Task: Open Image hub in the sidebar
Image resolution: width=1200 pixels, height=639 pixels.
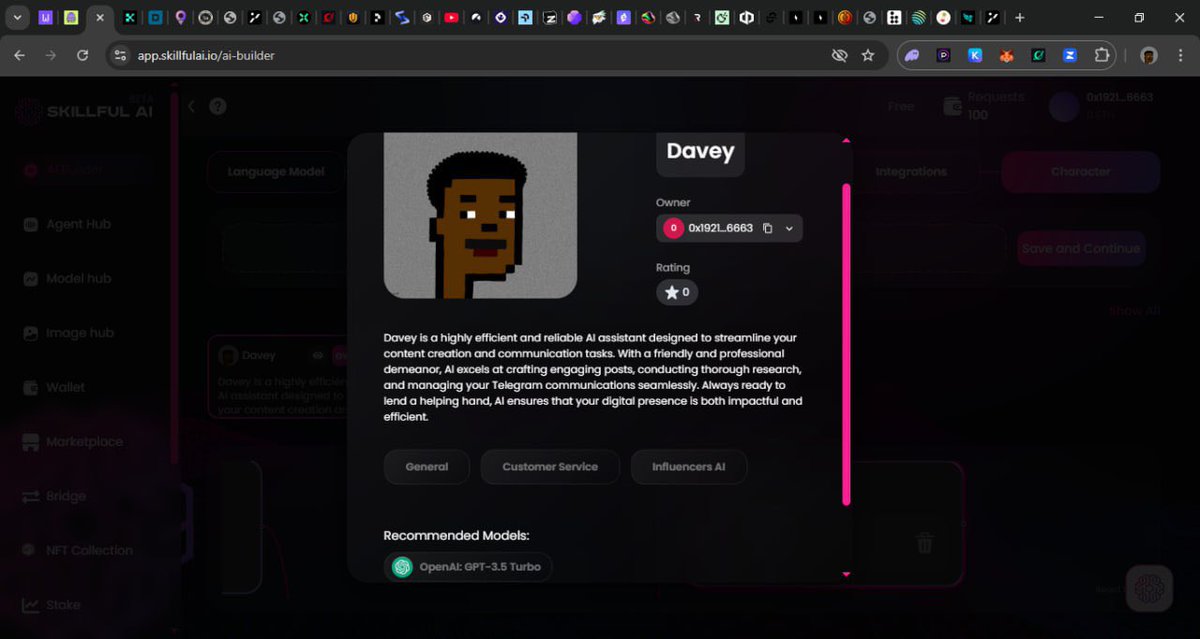Action: tap(68, 333)
